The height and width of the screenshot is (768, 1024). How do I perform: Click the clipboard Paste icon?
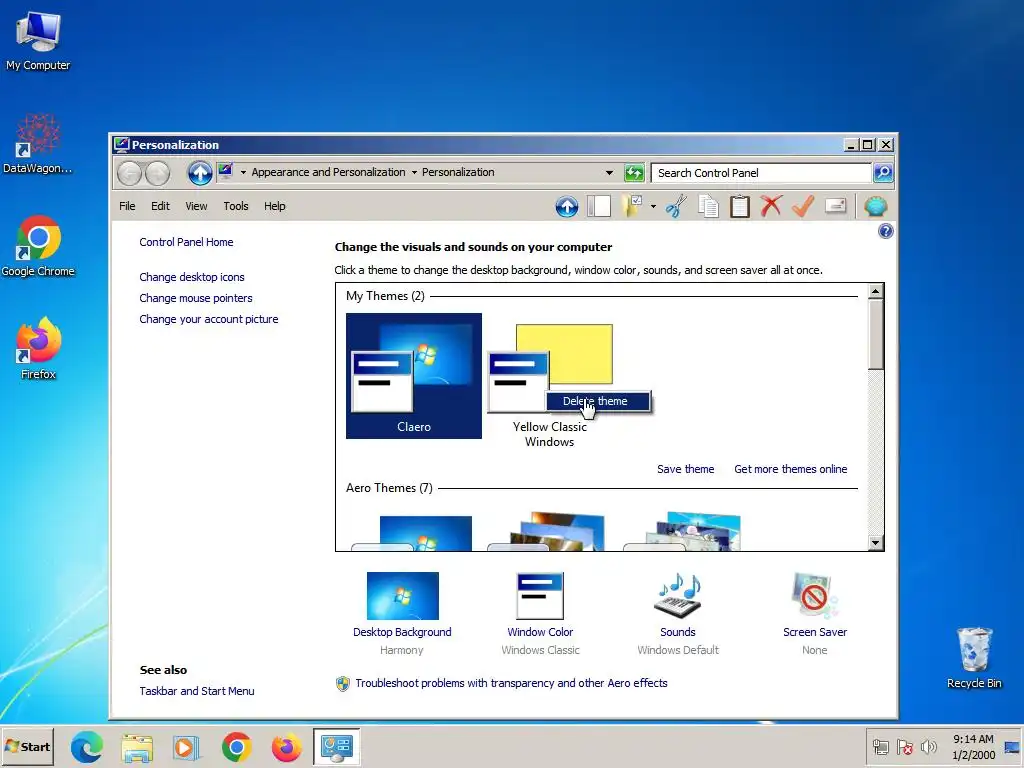[x=740, y=206]
